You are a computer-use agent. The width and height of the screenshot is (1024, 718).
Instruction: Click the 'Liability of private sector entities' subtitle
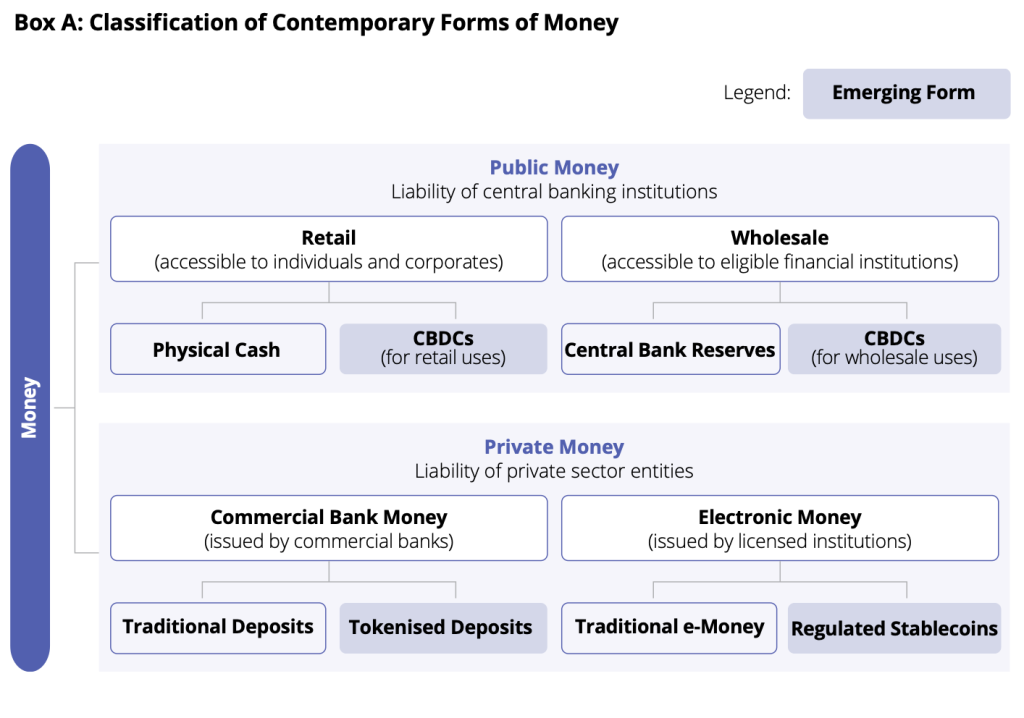(x=554, y=470)
